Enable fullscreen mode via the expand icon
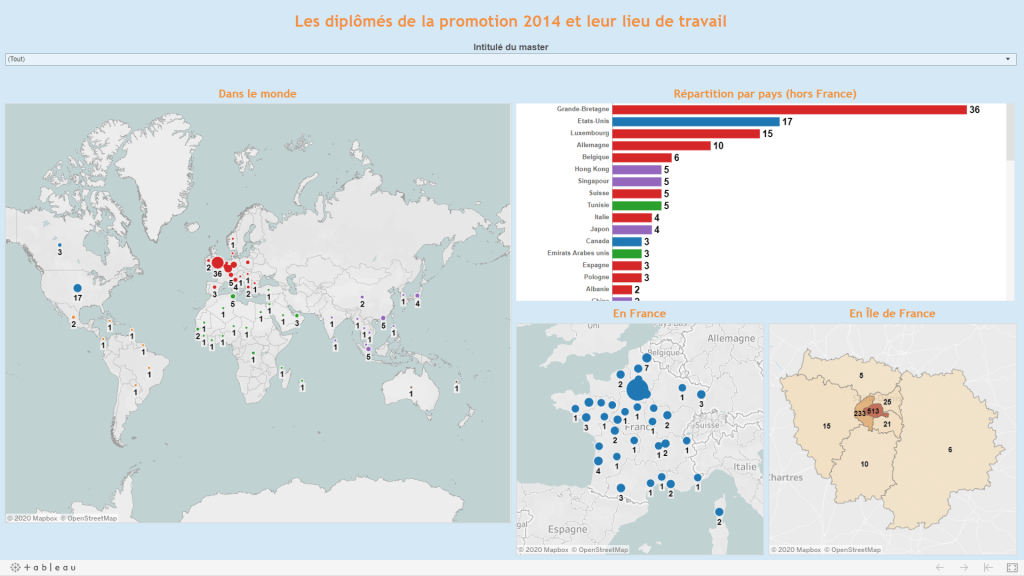Image resolution: width=1024 pixels, height=576 pixels. coord(1013,567)
